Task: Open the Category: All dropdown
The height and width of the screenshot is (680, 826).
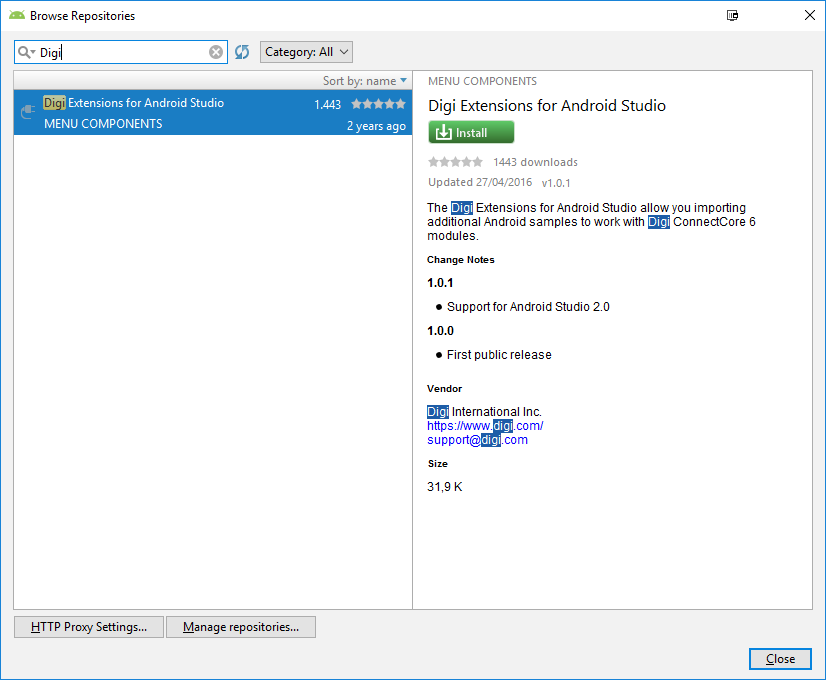Action: tap(306, 52)
